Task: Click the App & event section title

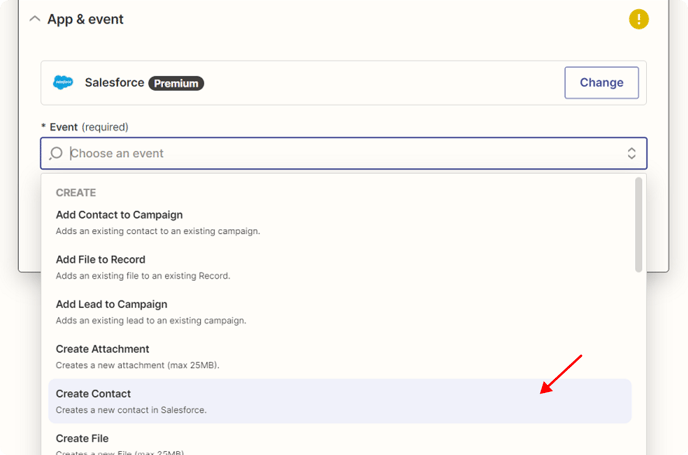Action: 86,19
